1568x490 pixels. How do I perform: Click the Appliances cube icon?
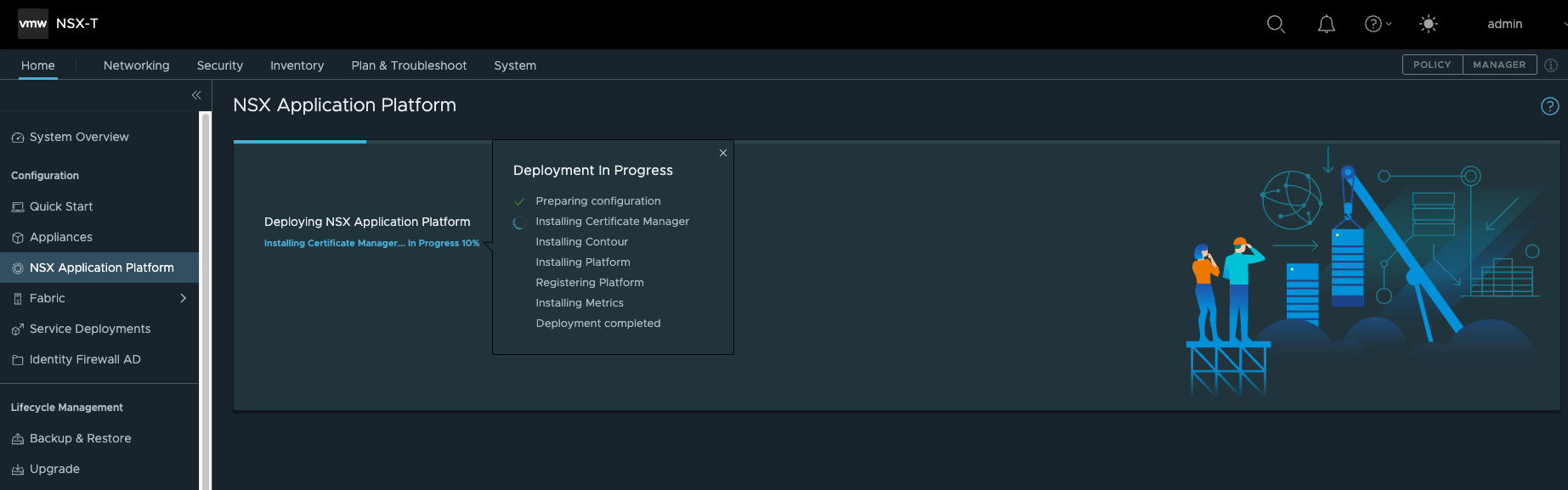(x=18, y=238)
